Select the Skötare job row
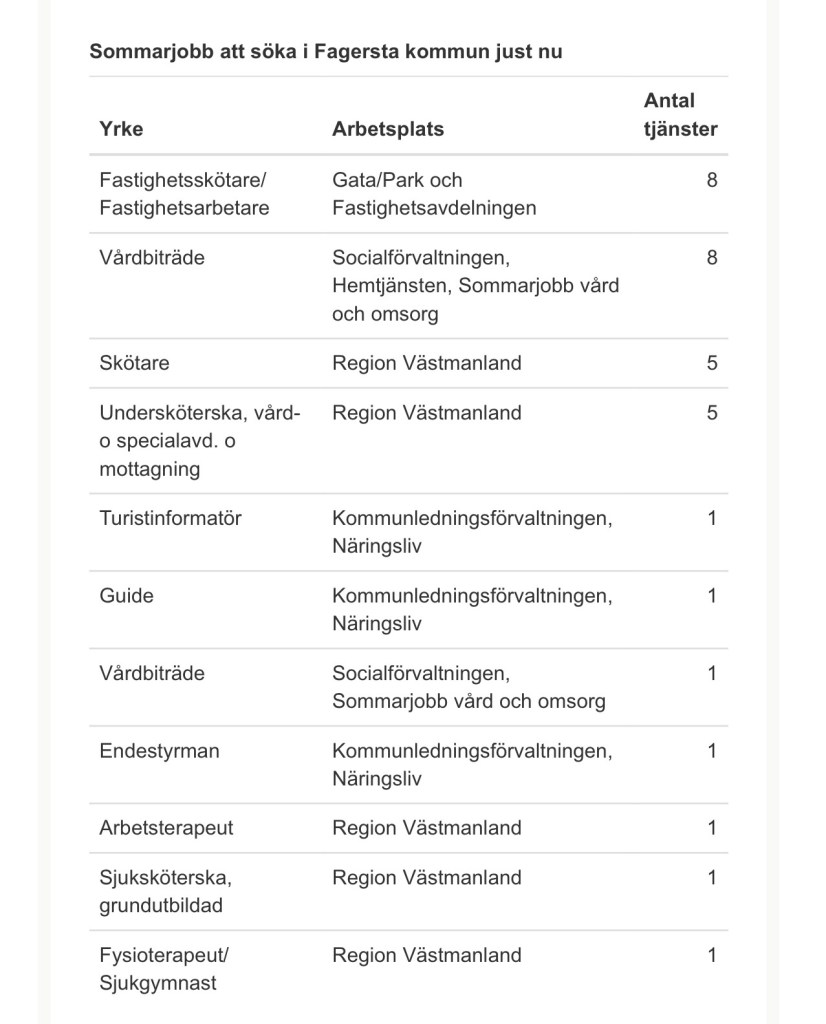The image size is (826, 1024). pos(133,363)
